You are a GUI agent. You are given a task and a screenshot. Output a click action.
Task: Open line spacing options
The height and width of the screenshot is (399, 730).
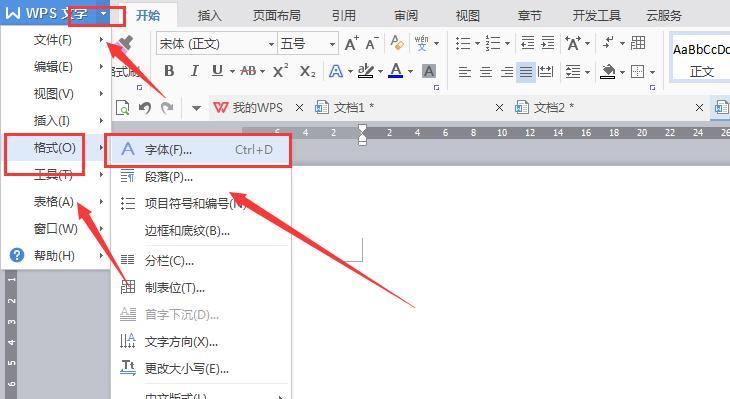(573, 72)
